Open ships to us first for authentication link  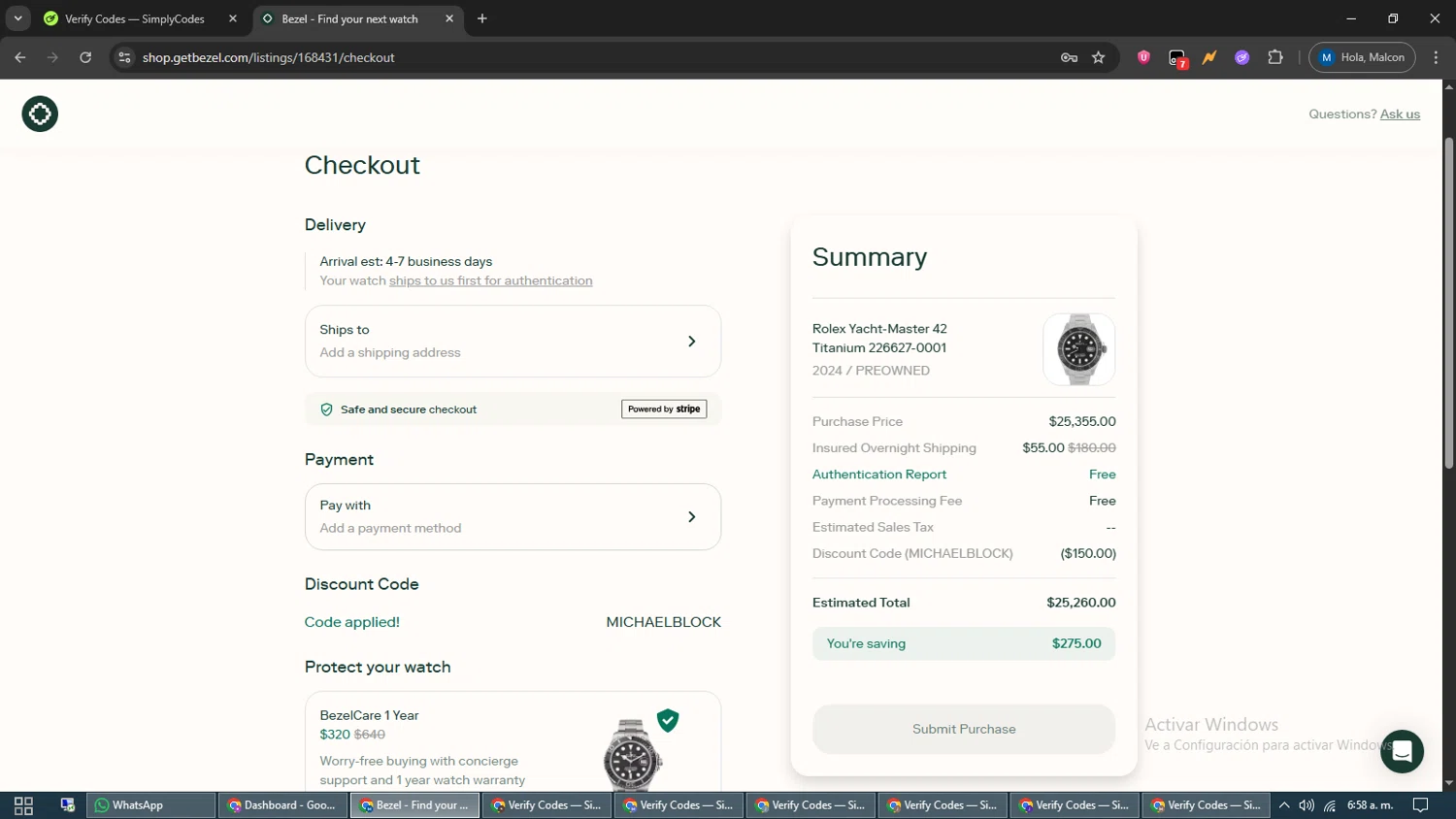pos(490,280)
